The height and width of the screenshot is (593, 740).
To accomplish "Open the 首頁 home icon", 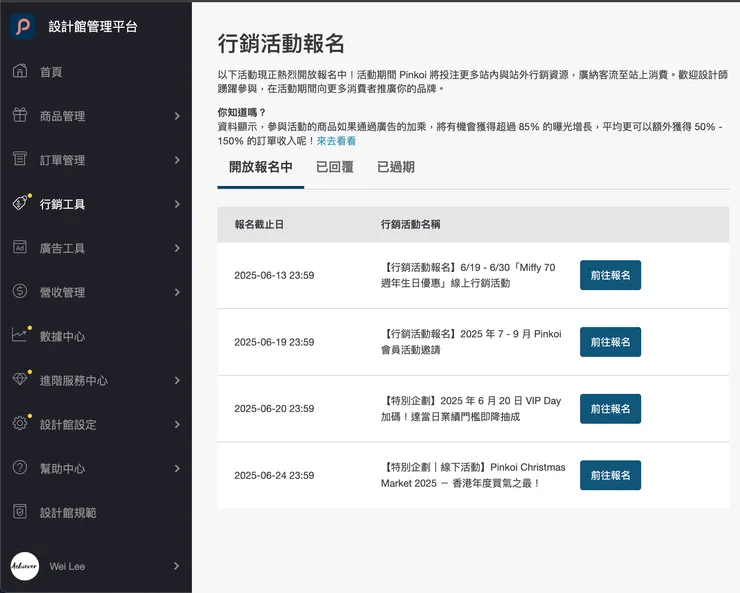I will (x=20, y=71).
